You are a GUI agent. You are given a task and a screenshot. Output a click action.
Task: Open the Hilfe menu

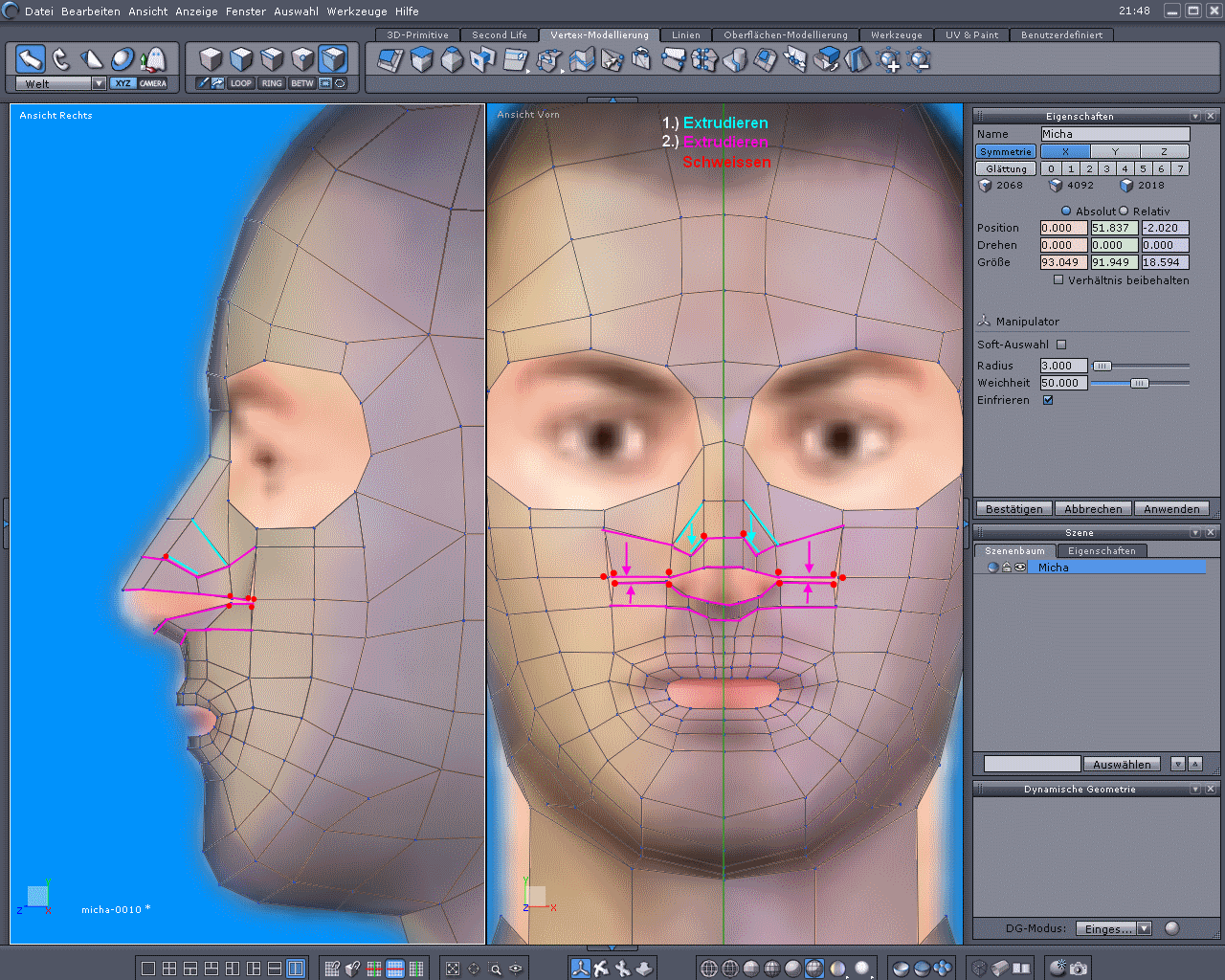point(407,11)
